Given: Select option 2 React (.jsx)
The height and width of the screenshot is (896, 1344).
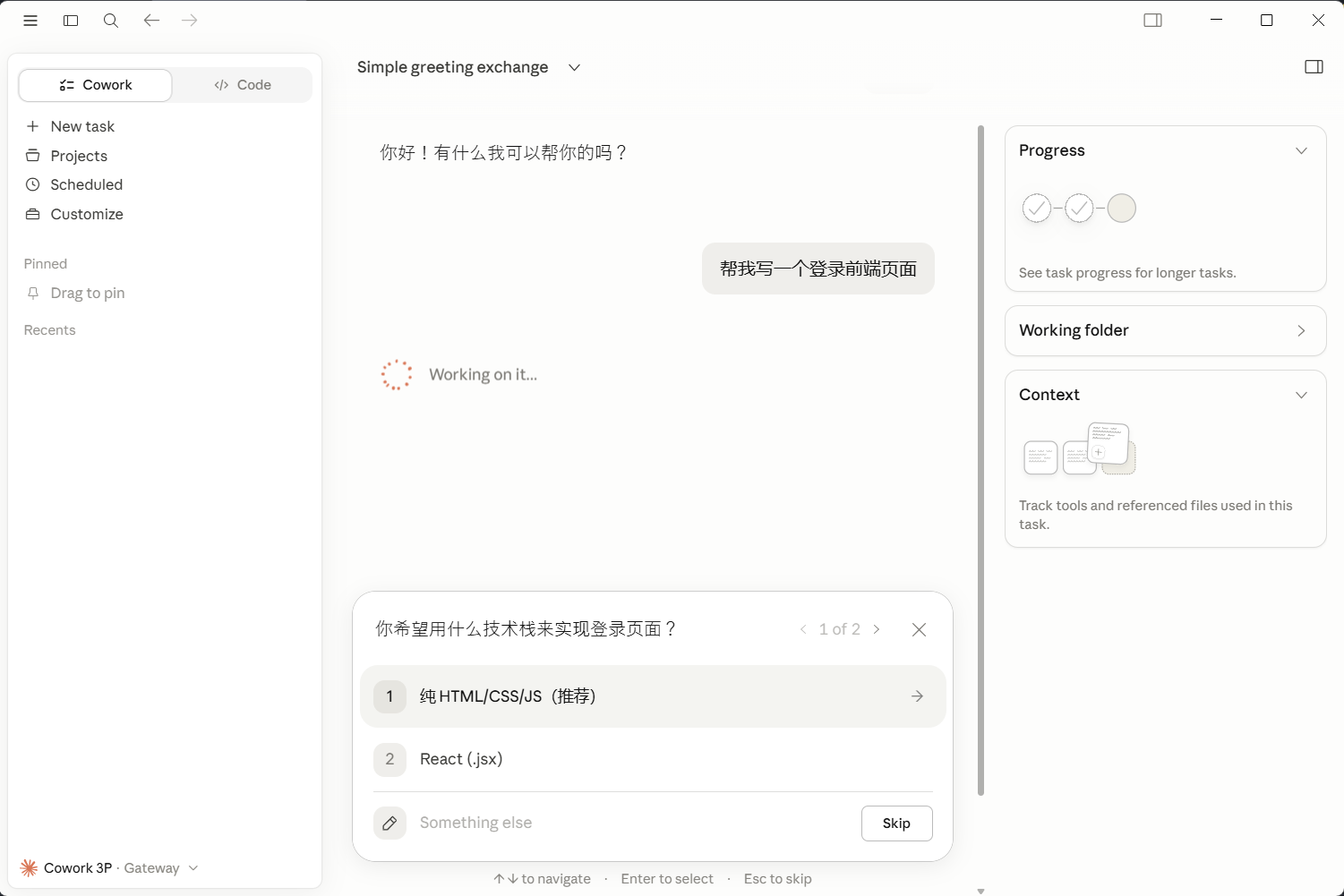Looking at the screenshot, I should (653, 759).
